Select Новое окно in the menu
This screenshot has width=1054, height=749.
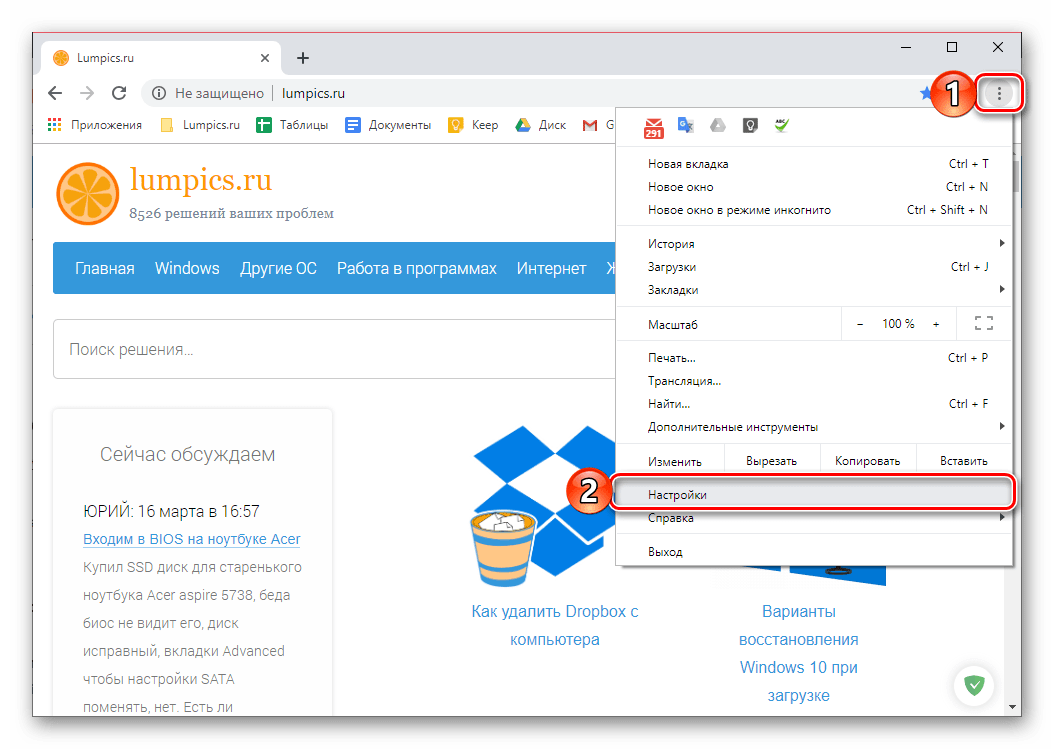click(x=814, y=187)
